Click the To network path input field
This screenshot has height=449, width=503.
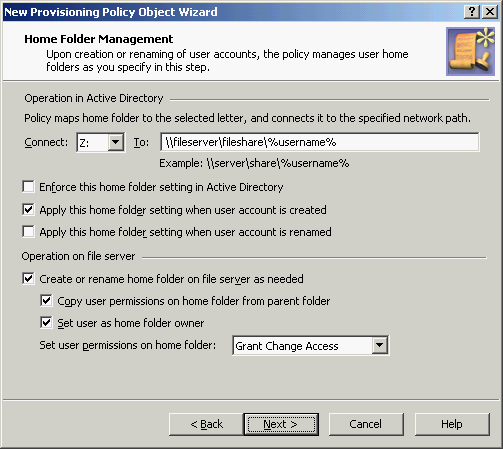coord(320,142)
